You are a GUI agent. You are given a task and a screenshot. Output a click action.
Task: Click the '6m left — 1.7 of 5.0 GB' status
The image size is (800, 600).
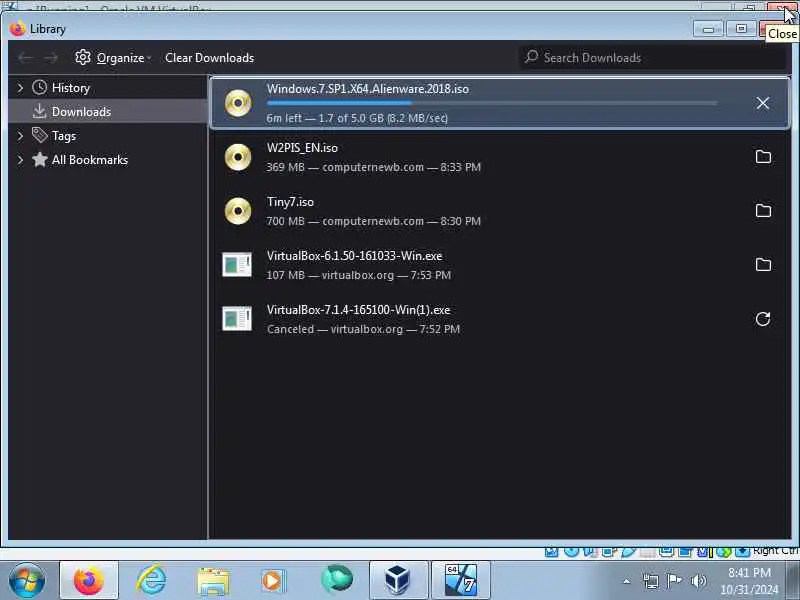tap(357, 118)
